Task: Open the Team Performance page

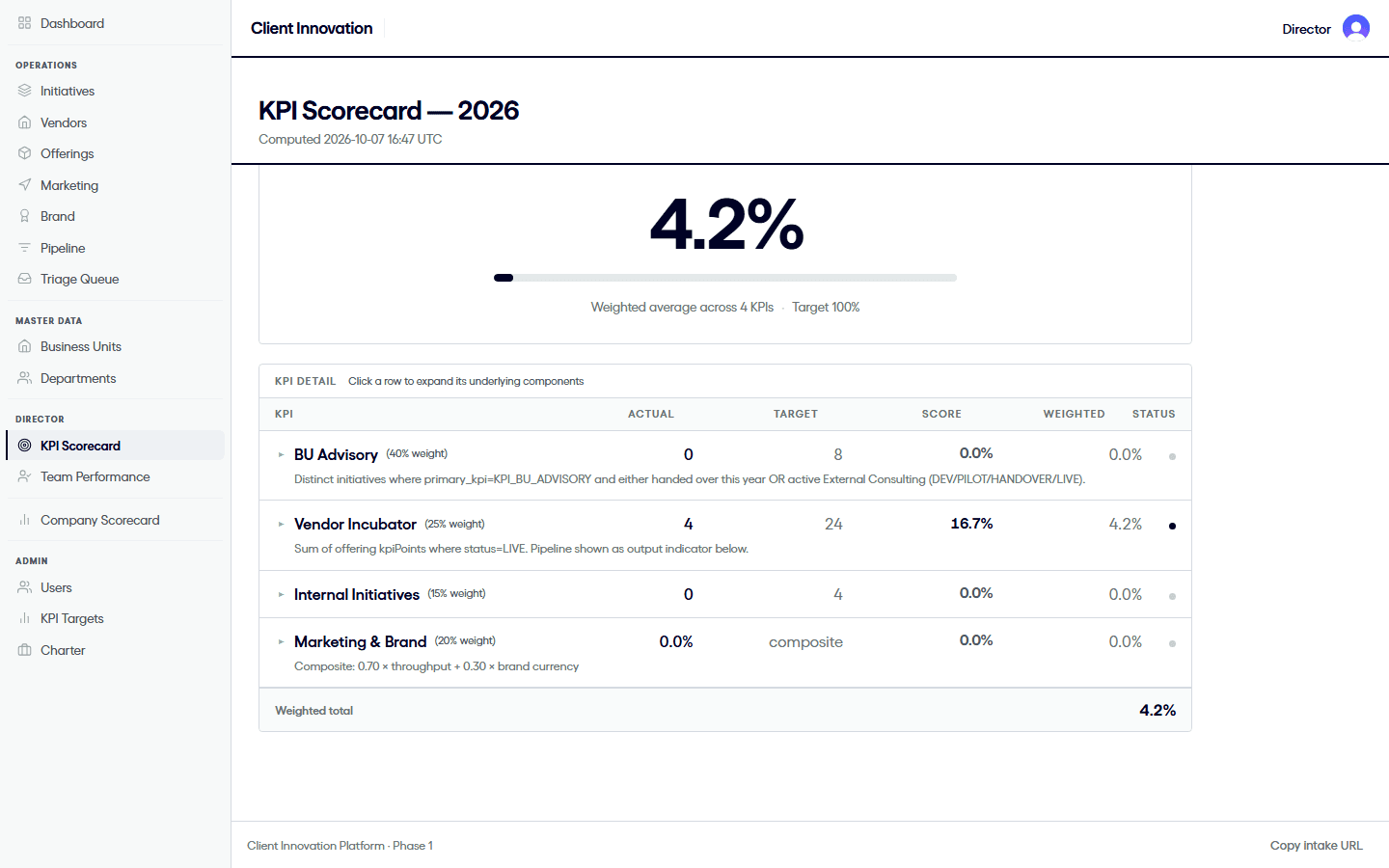Action: pos(115,476)
